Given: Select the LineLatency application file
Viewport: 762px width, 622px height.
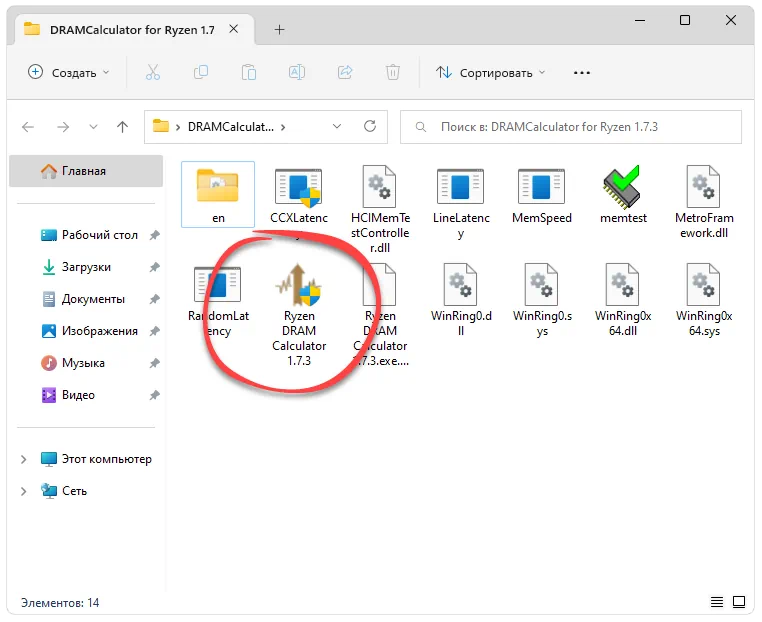Looking at the screenshot, I should click(461, 203).
